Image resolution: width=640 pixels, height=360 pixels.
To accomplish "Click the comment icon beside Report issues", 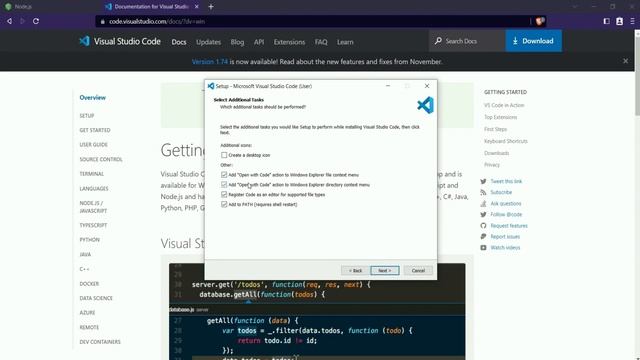I will pyautogui.click(x=483, y=236).
